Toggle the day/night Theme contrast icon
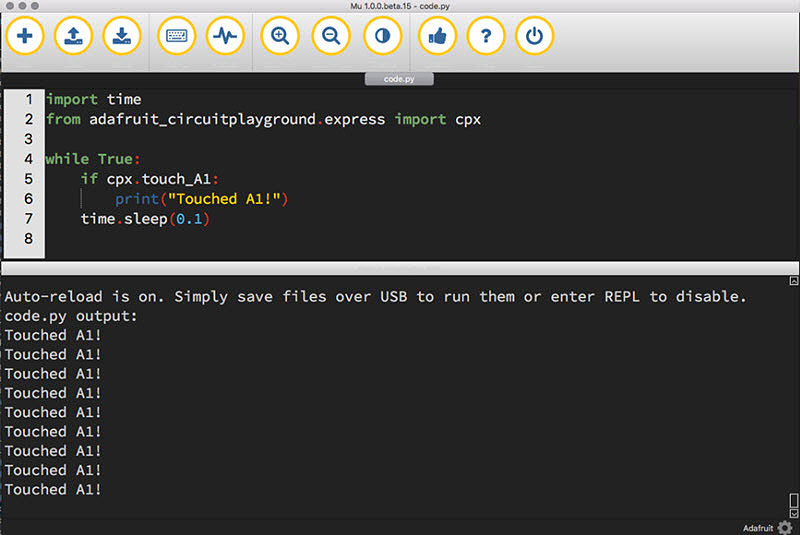This screenshot has height=535, width=800. tap(381, 36)
